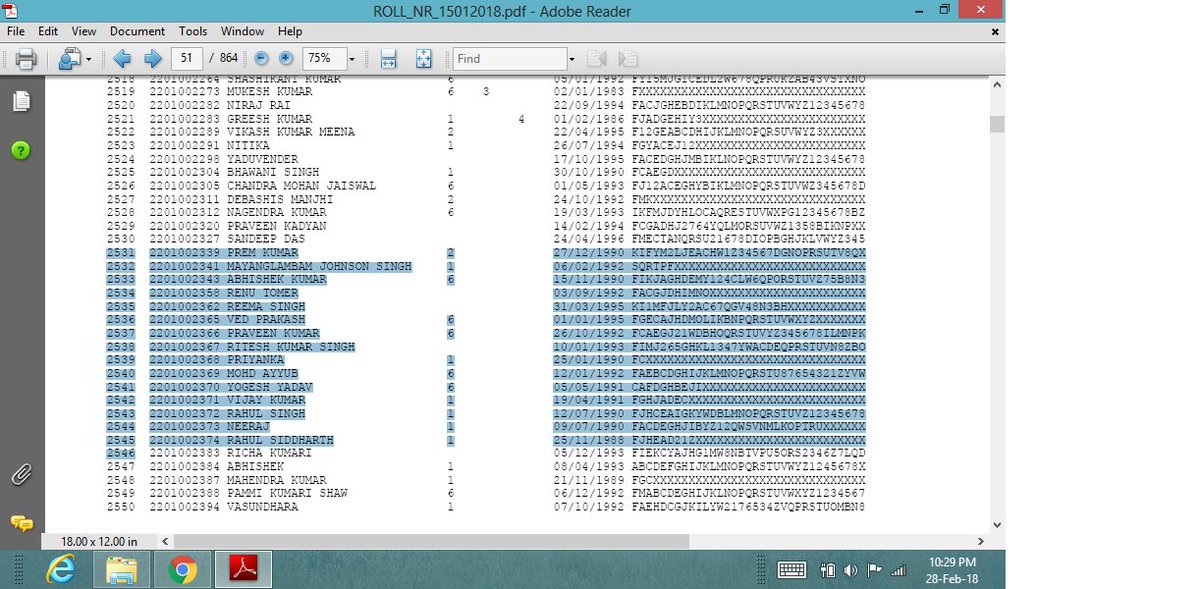Click the green help question-mark icon
This screenshot has width=1200, height=589.
[21, 150]
